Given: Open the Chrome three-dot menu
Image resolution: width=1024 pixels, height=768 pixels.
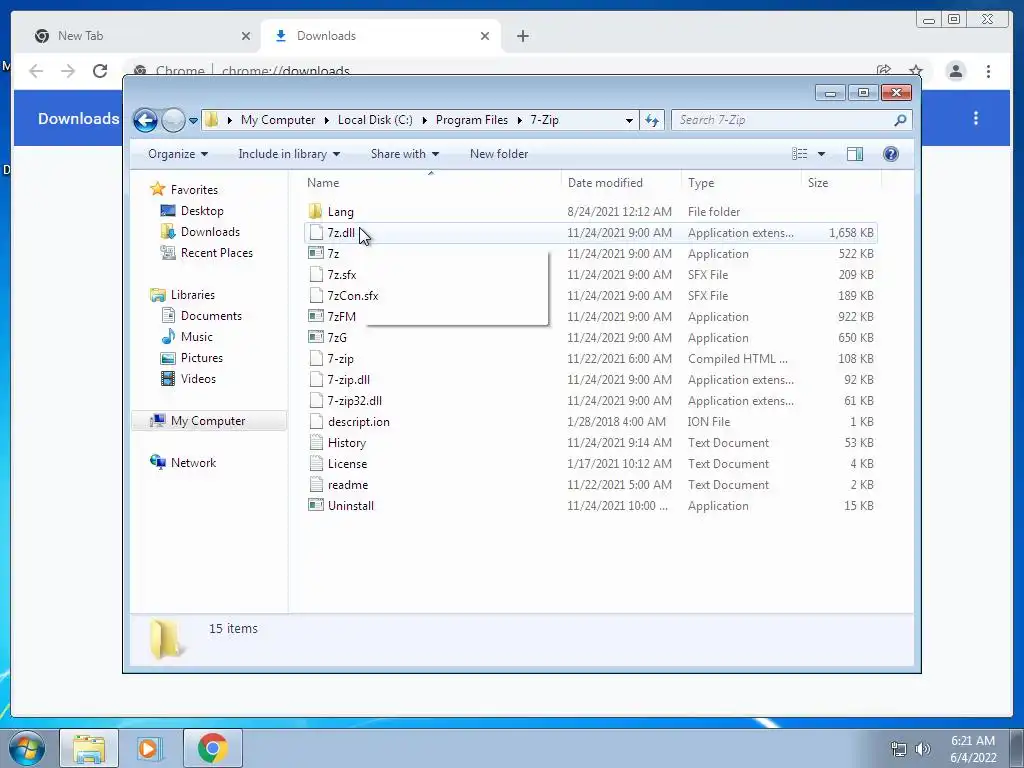Looking at the screenshot, I should pos(988,71).
